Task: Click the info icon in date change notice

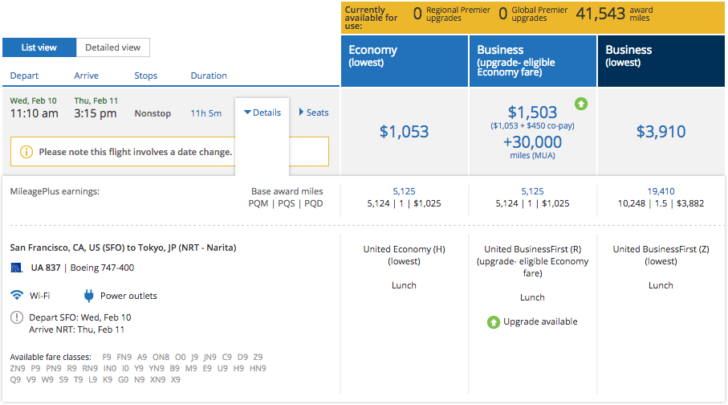Action: pyautogui.click(x=26, y=152)
